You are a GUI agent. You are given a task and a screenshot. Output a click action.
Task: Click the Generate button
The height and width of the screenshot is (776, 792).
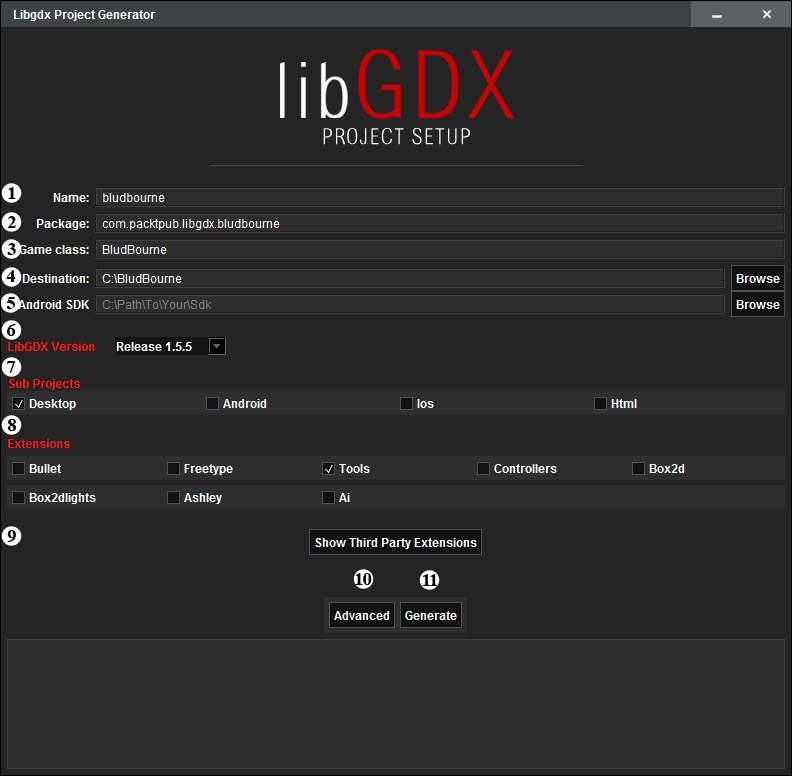tap(431, 615)
